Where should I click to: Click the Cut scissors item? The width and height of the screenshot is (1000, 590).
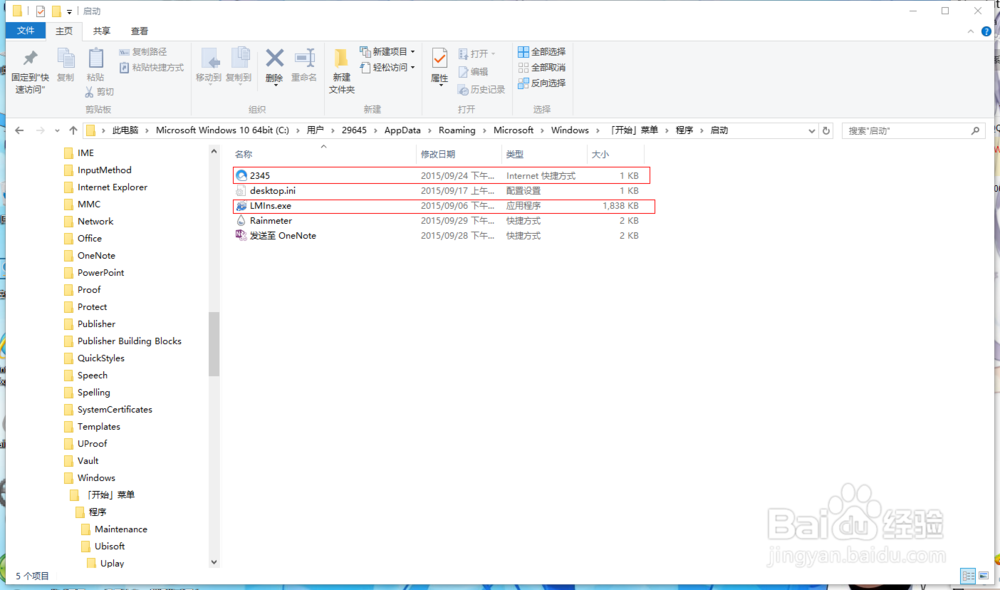[99, 92]
